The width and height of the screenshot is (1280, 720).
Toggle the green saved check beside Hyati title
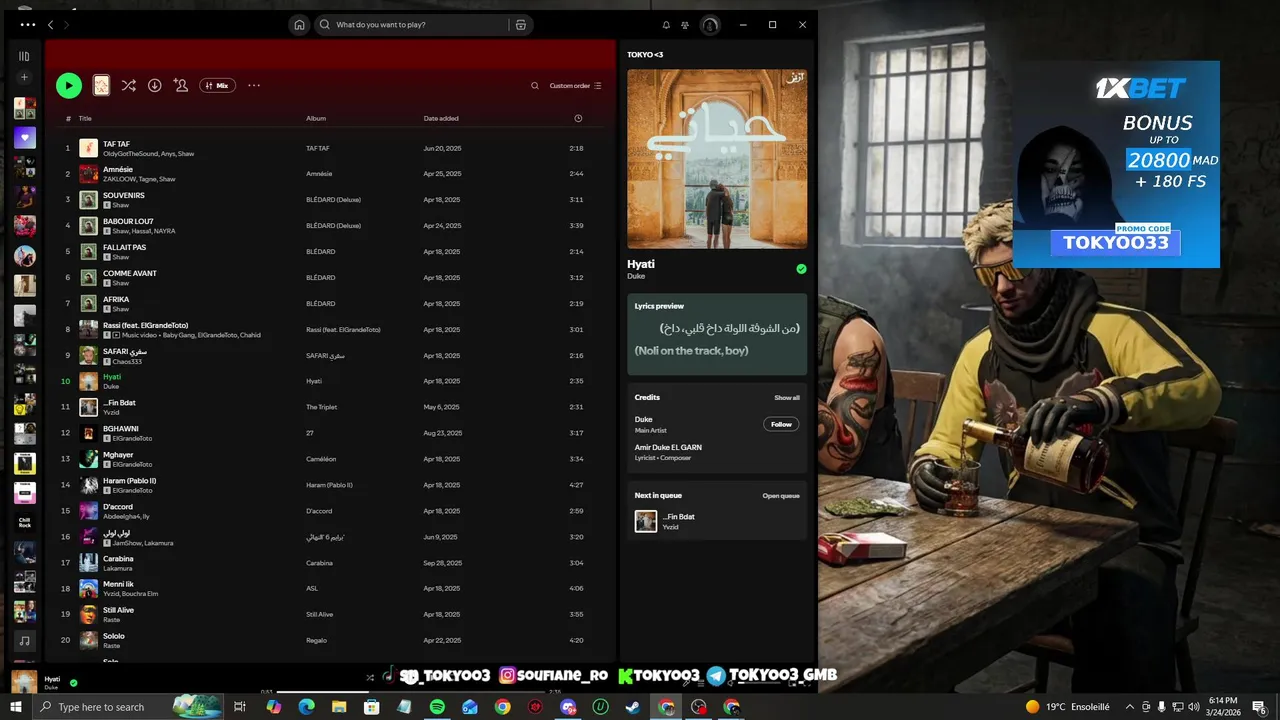[x=801, y=269]
